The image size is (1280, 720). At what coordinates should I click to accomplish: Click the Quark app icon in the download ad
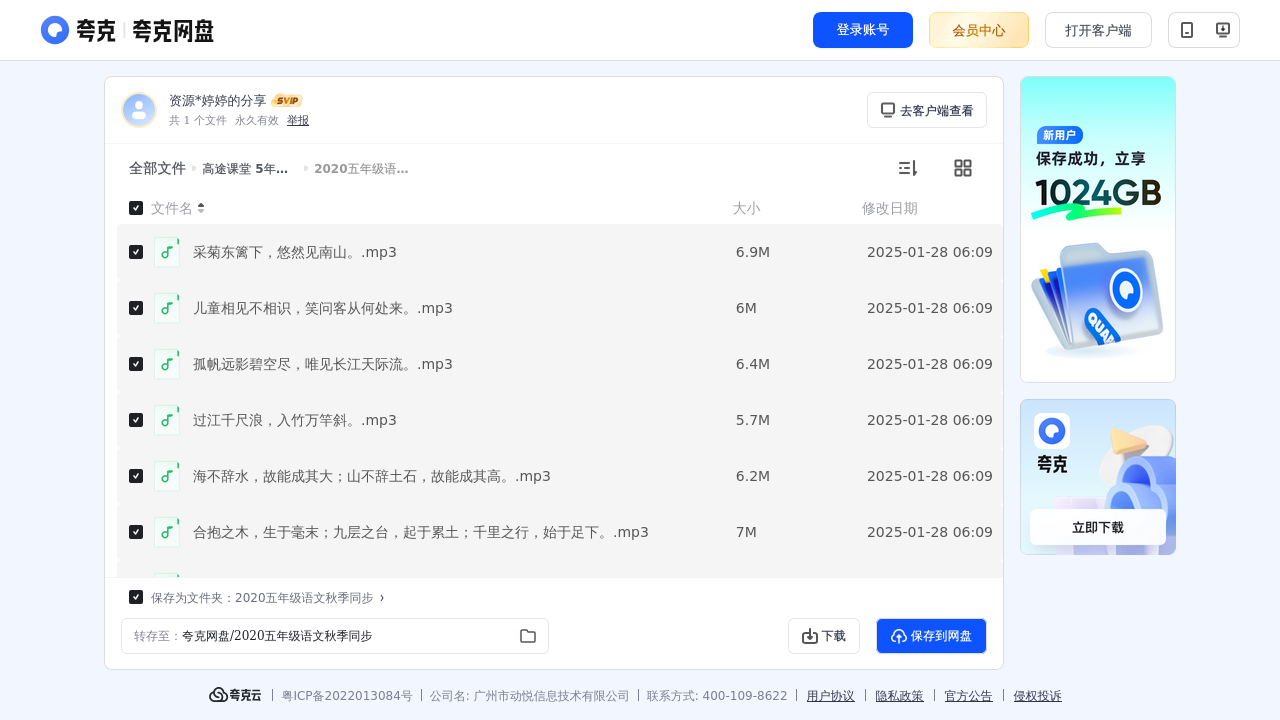pos(1052,431)
